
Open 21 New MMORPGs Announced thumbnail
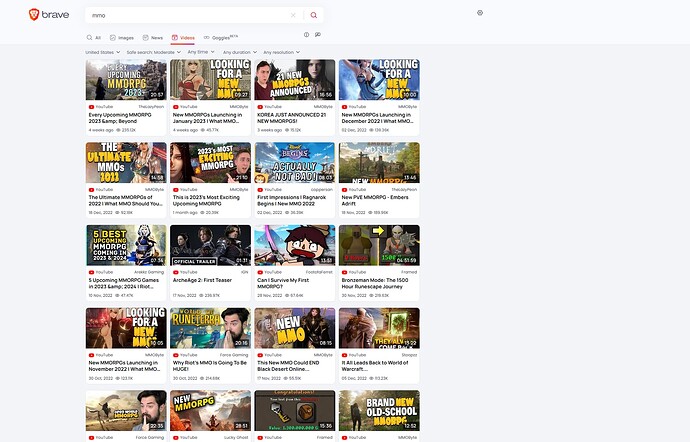click(295, 80)
